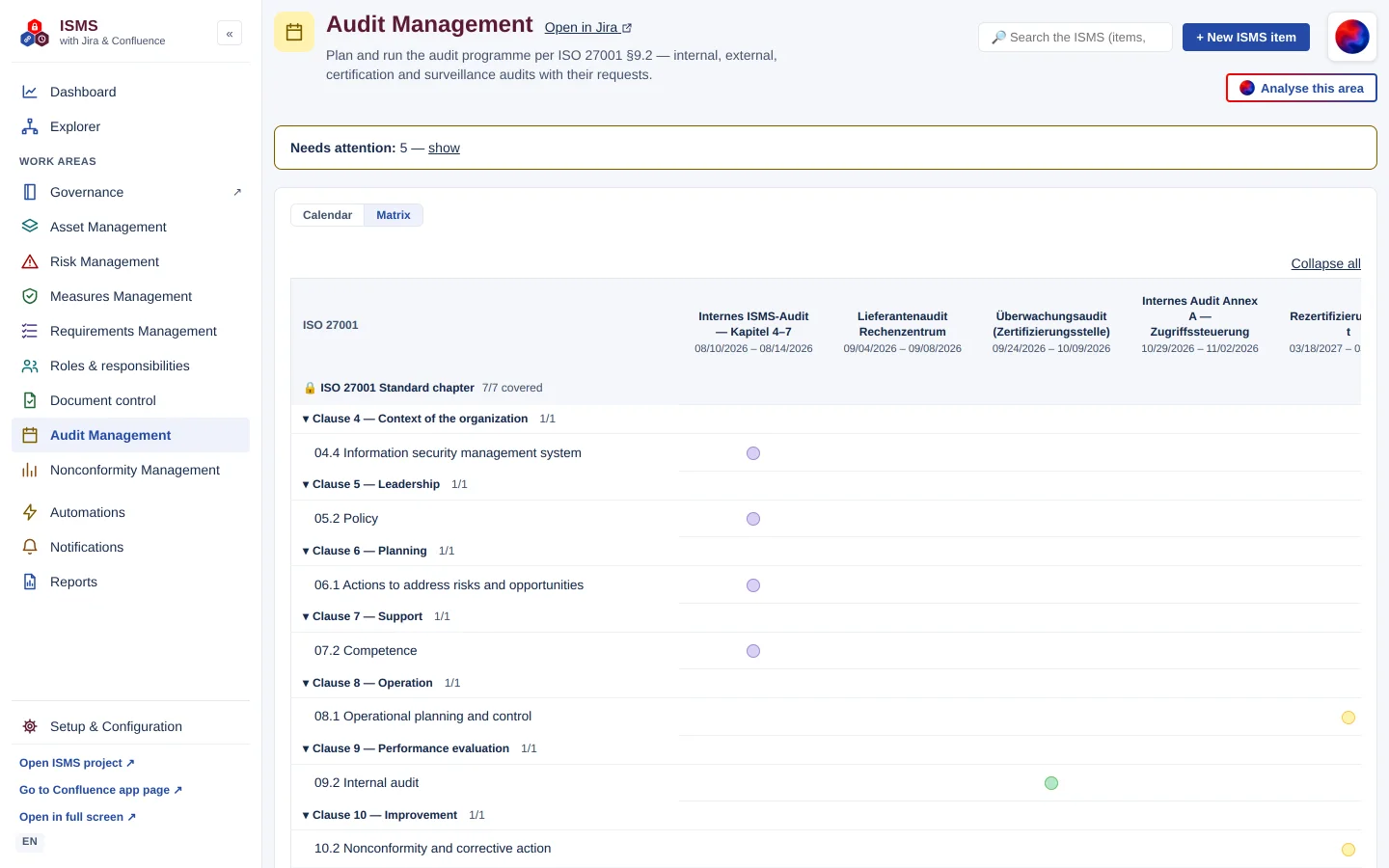This screenshot has width=1389, height=868.
Task: Open Explorer in the sidebar
Action: click(130, 126)
